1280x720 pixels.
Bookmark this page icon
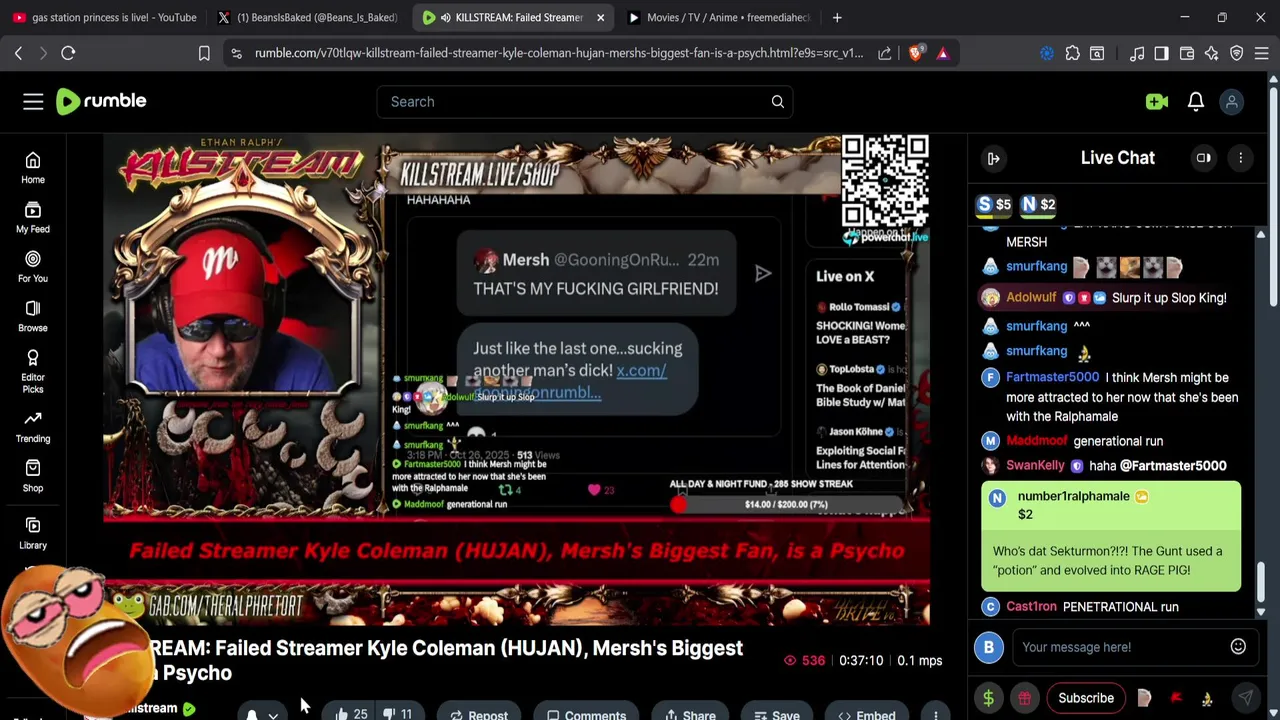pos(204,53)
